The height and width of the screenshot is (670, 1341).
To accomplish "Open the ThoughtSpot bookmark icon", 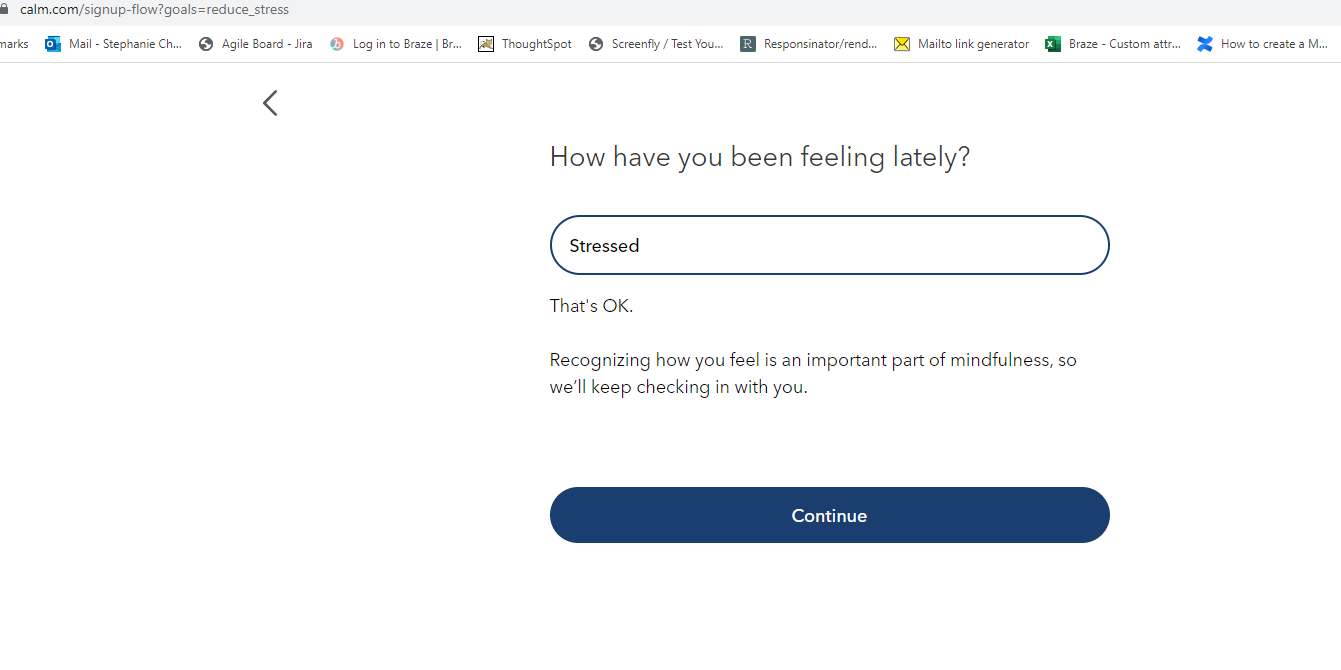I will 486,44.
